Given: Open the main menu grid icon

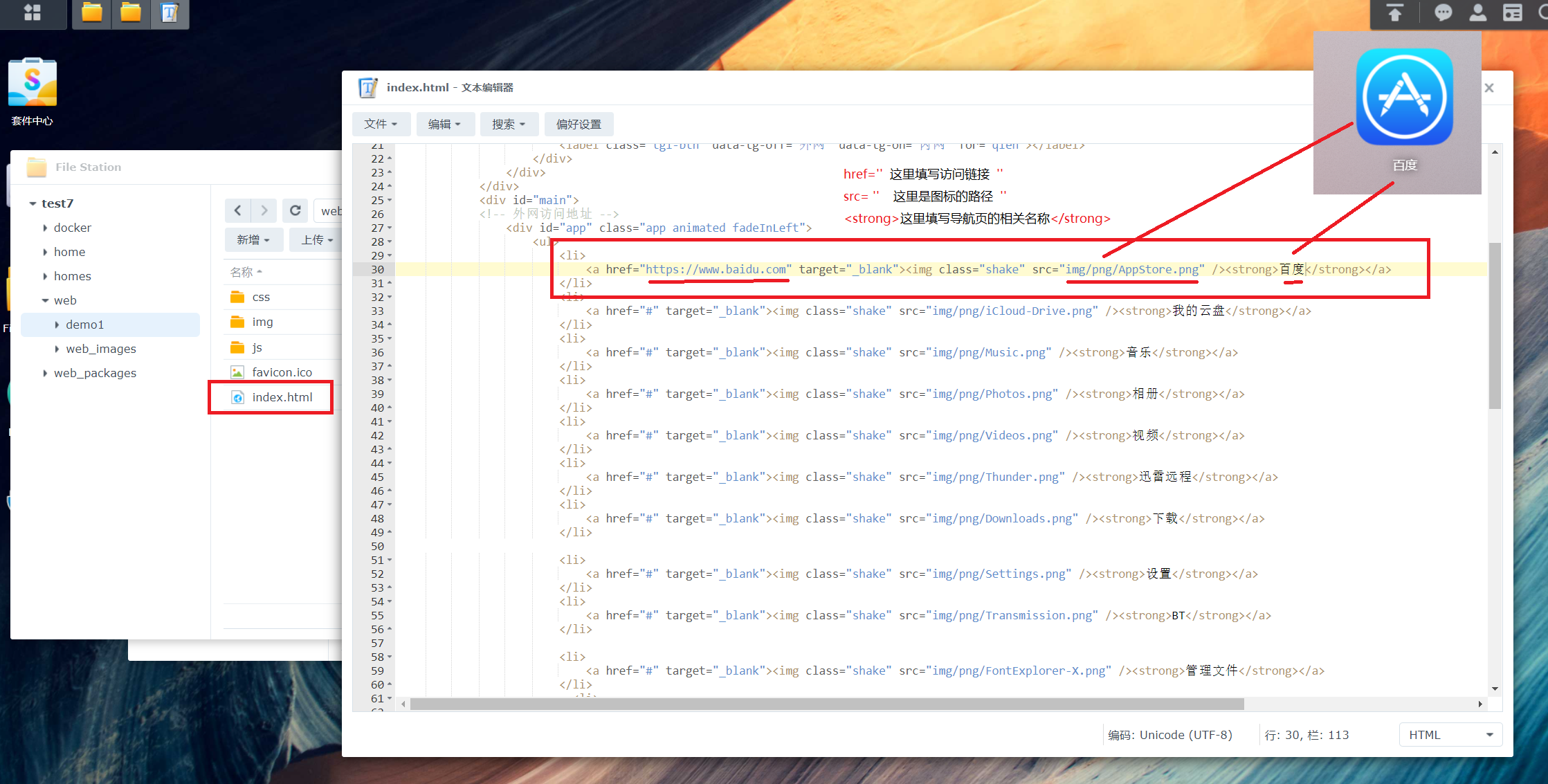Looking at the screenshot, I should 32,12.
